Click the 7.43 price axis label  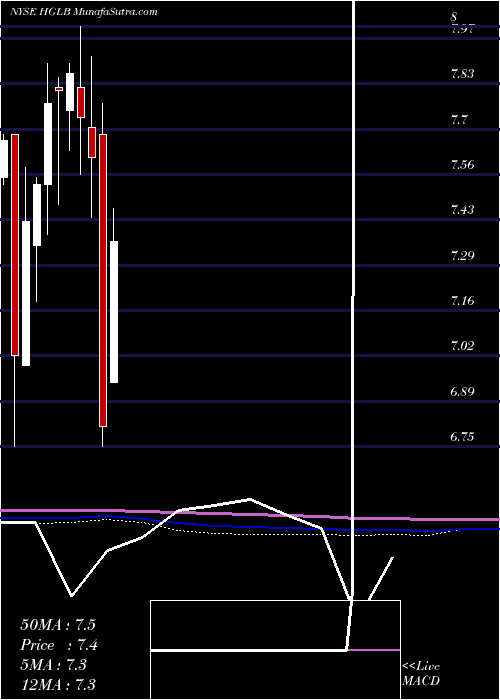(x=462, y=210)
